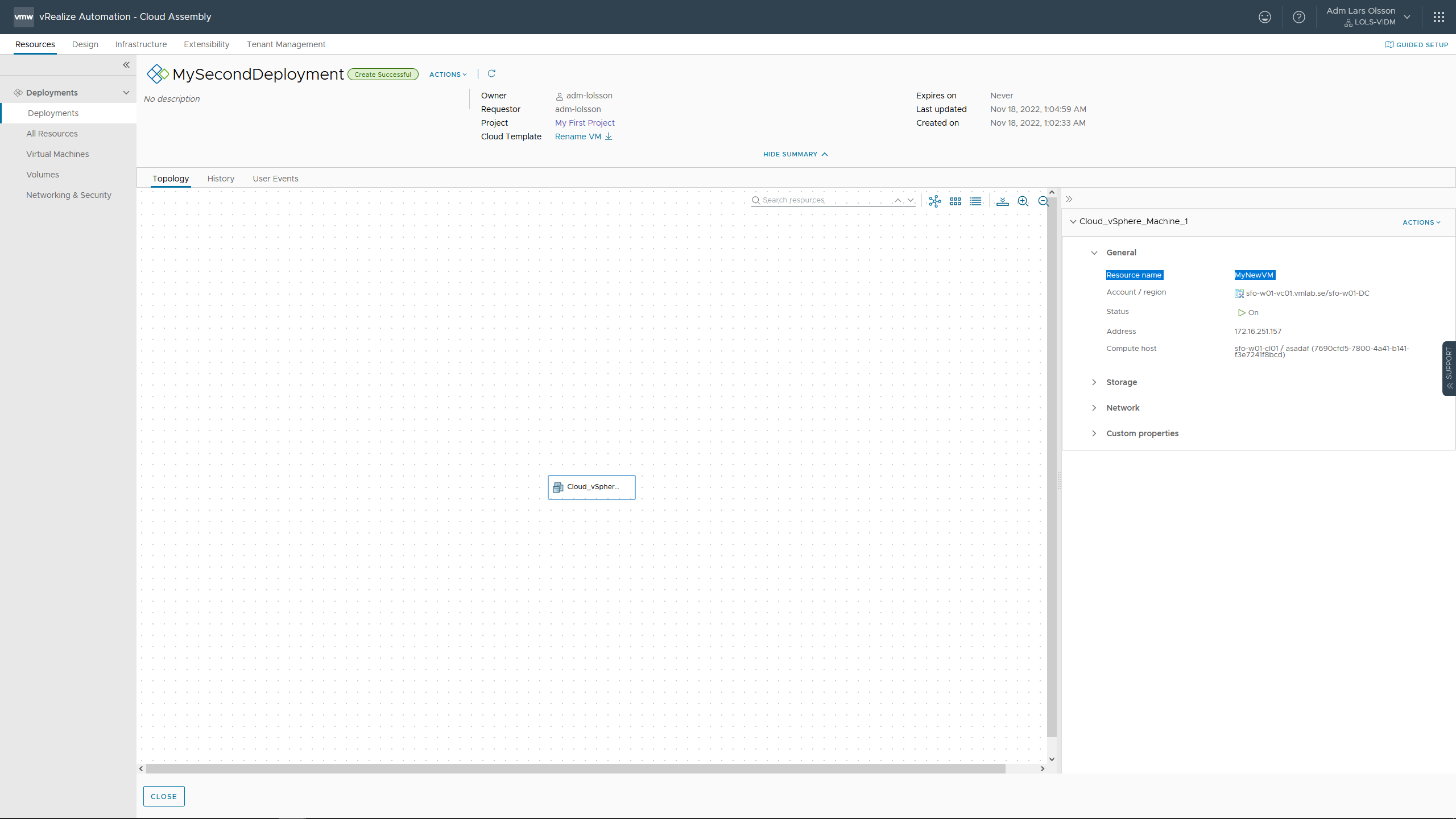
Task: Collapse the Deployments sidebar group
Action: pyautogui.click(x=126, y=93)
